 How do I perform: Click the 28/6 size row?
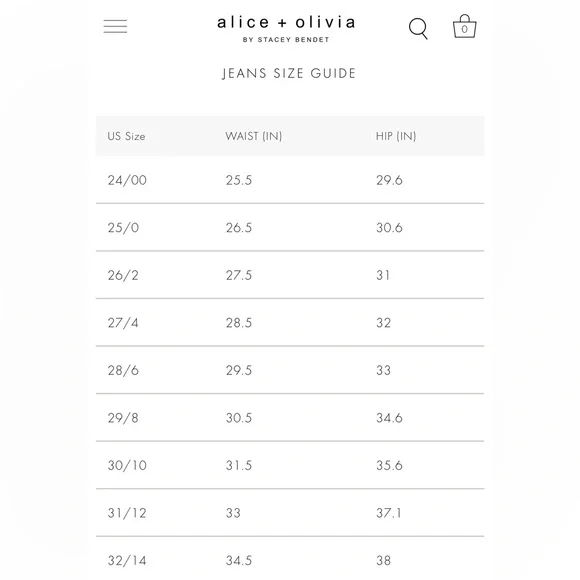pos(290,370)
